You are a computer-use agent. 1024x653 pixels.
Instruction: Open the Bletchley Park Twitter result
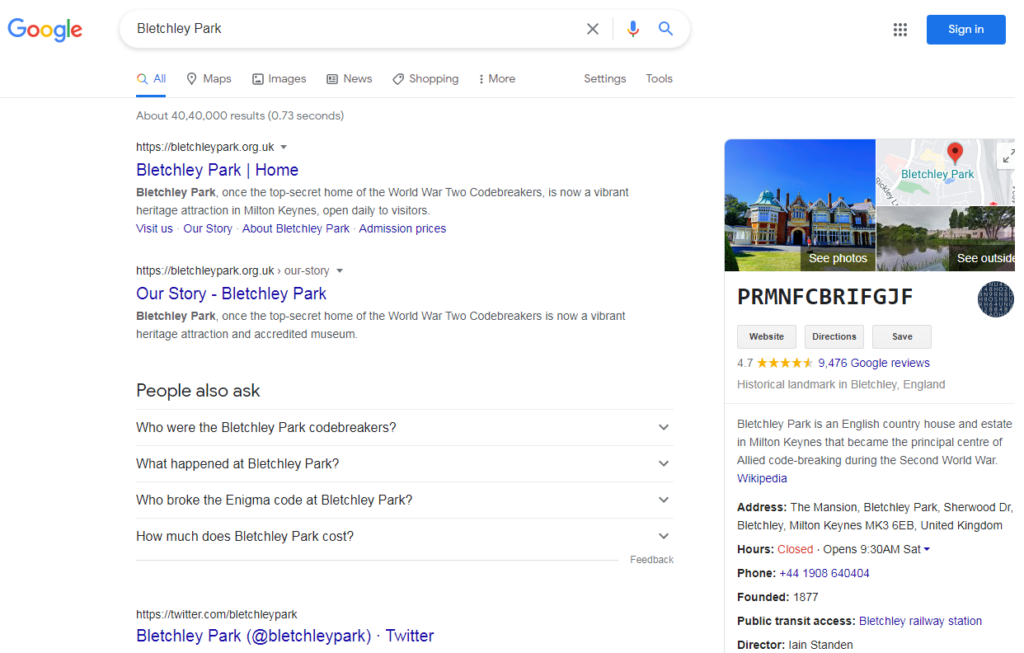point(285,636)
